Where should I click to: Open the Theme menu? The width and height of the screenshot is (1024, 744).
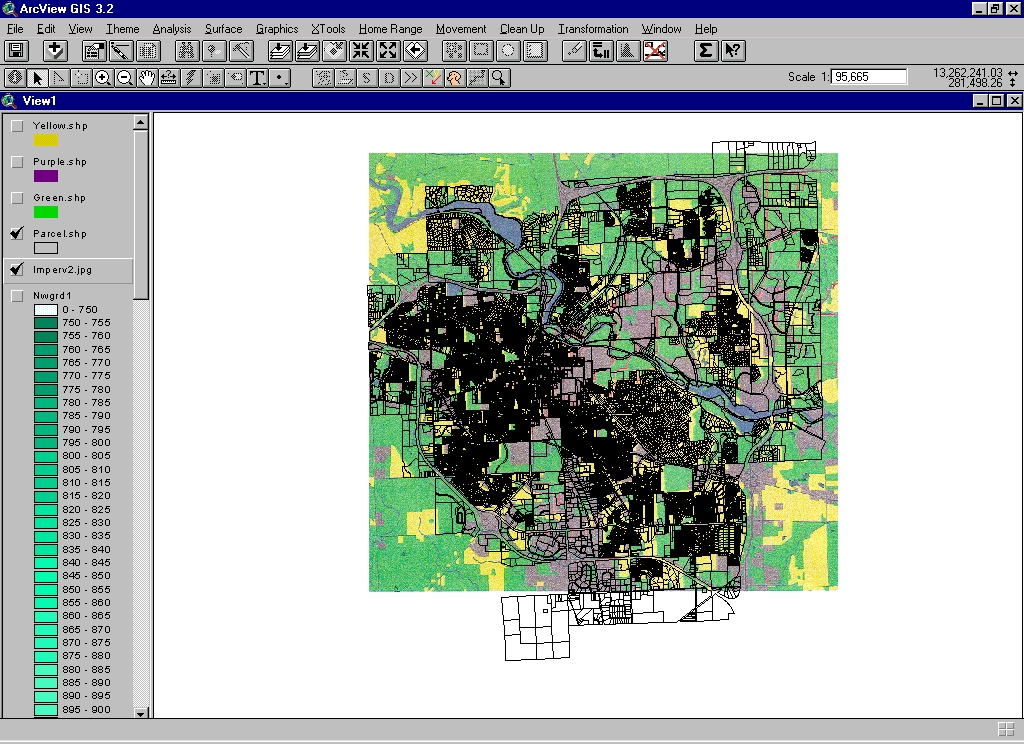point(123,29)
